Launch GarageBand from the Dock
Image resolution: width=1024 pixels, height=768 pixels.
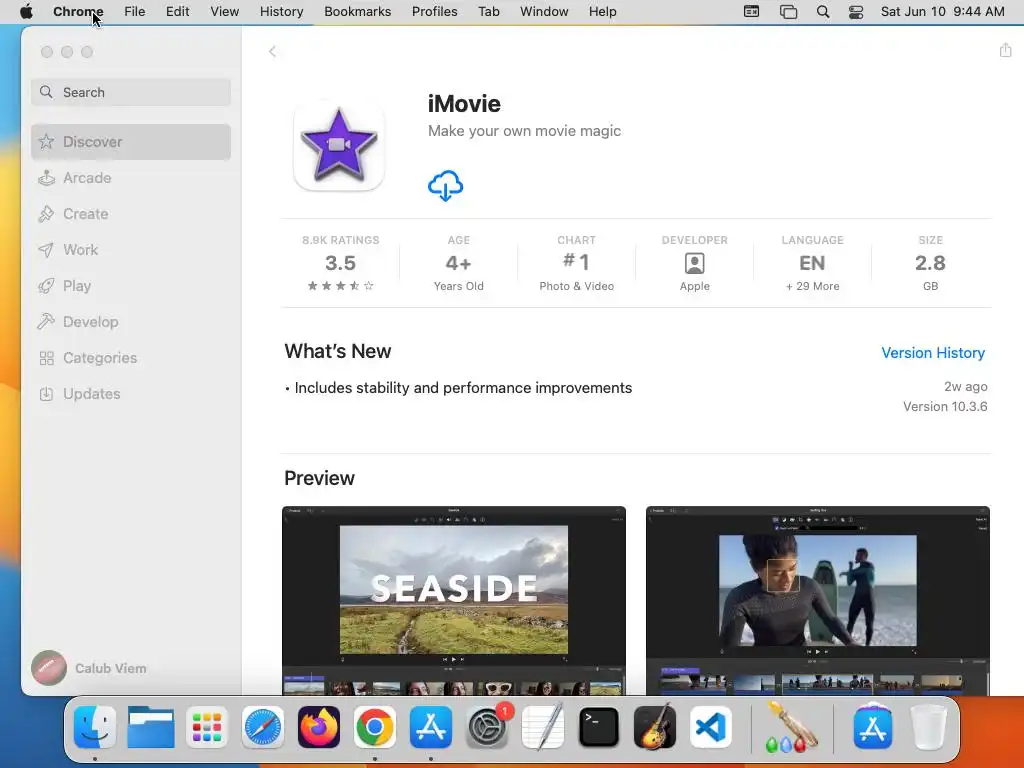(x=655, y=727)
